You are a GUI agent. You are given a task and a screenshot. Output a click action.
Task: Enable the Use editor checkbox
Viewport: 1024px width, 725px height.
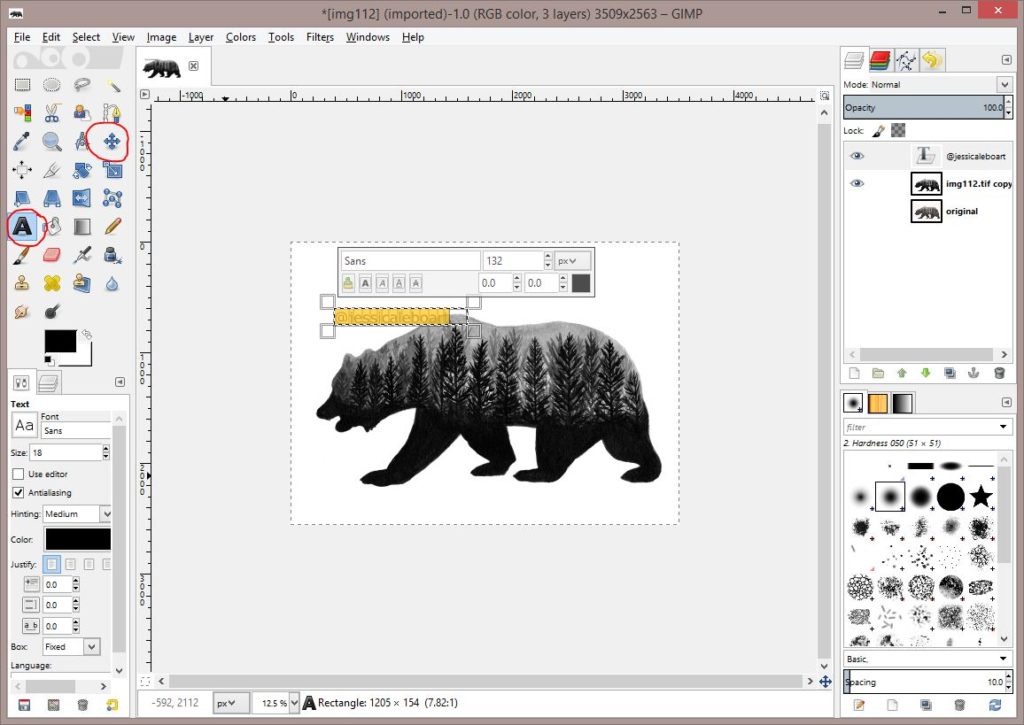click(x=18, y=474)
